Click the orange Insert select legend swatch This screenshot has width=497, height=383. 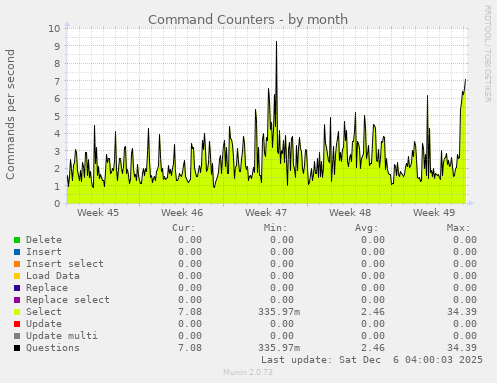tap(17, 264)
